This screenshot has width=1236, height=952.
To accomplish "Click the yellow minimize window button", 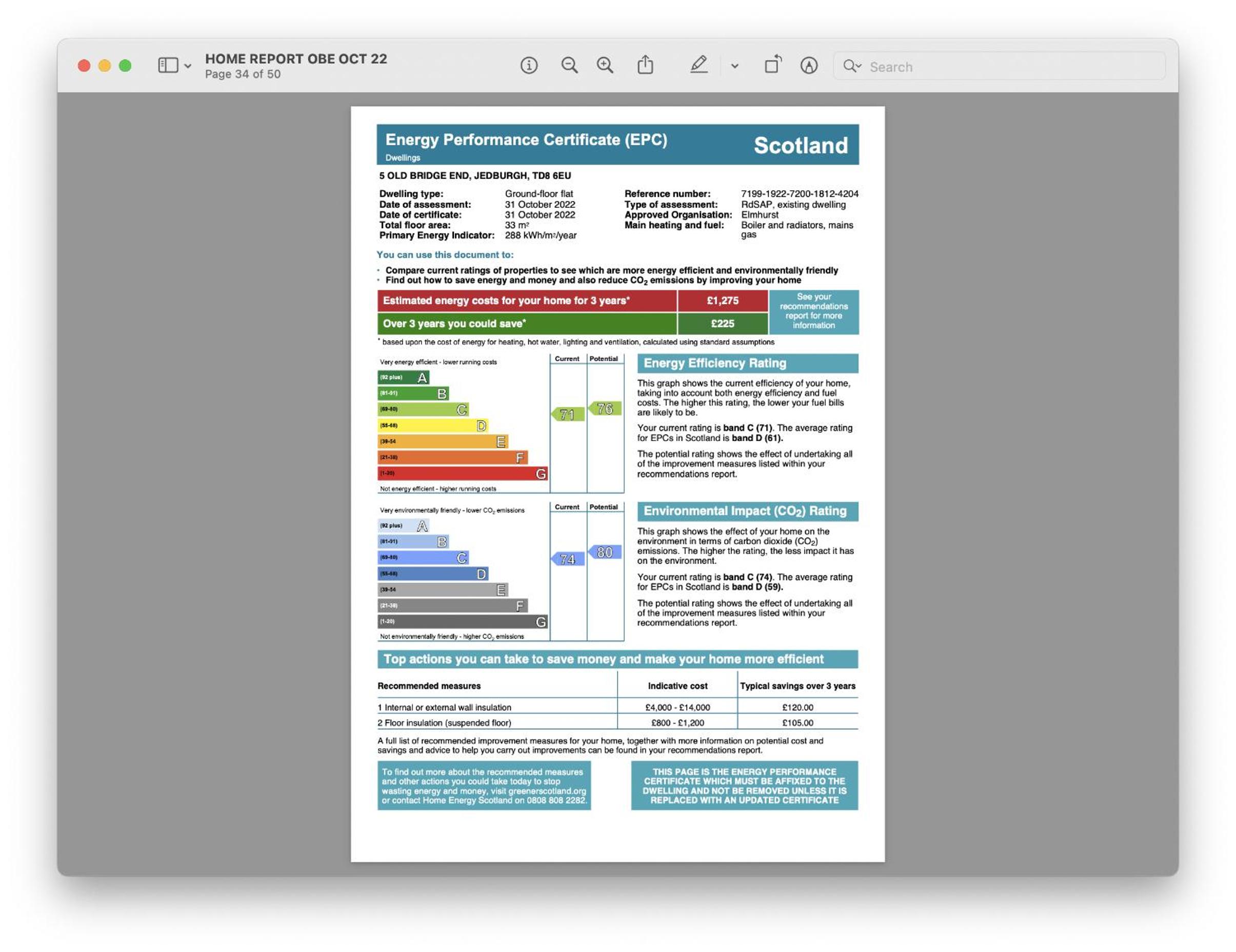I will [x=105, y=66].
